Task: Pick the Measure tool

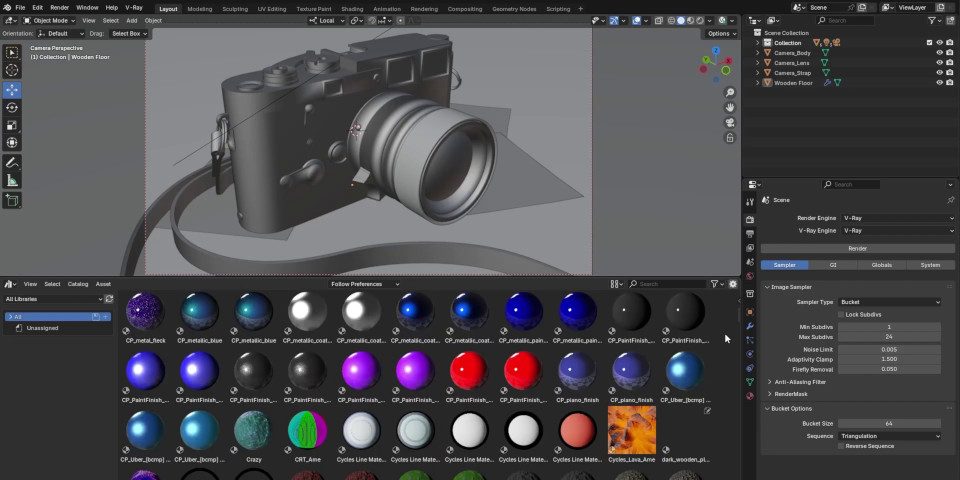Action: coord(12,181)
